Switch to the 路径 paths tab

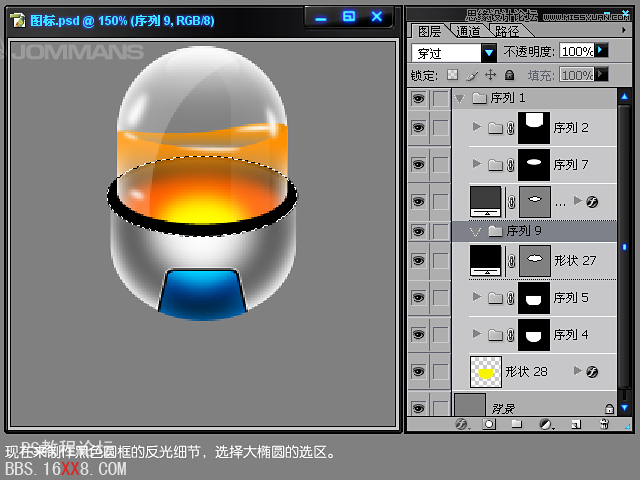coord(507,31)
